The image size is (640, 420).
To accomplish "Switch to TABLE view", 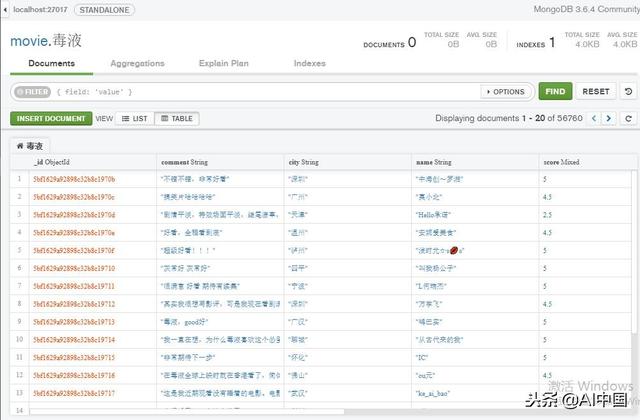I will point(177,119).
